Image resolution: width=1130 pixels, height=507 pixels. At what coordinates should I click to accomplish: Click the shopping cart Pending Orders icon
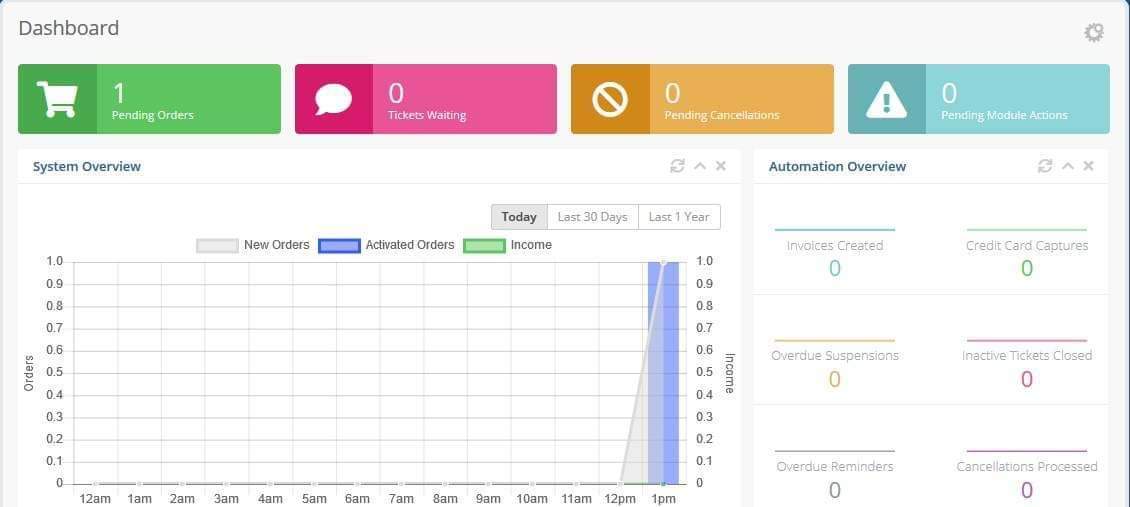(57, 99)
